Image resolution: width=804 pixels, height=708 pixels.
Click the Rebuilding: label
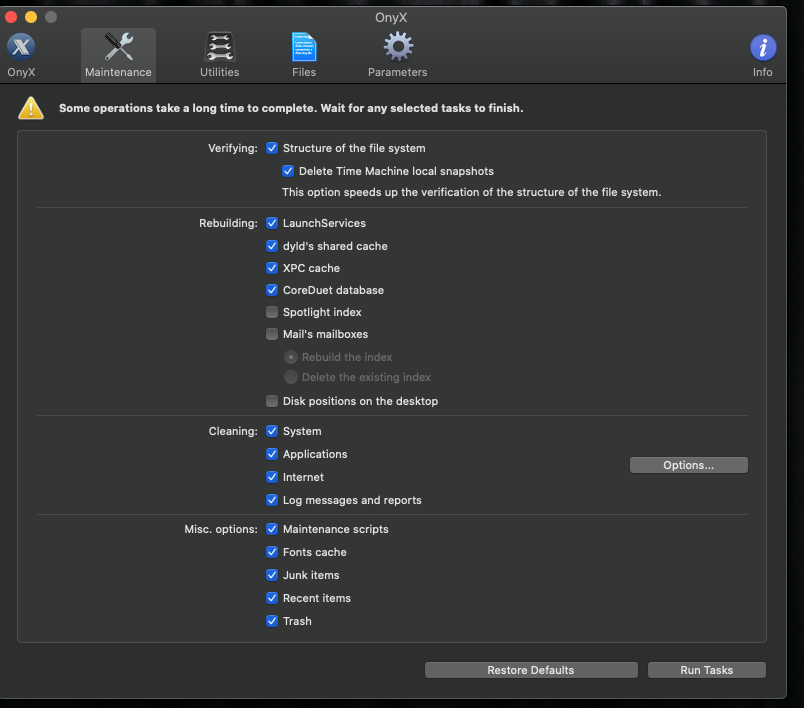(x=228, y=223)
